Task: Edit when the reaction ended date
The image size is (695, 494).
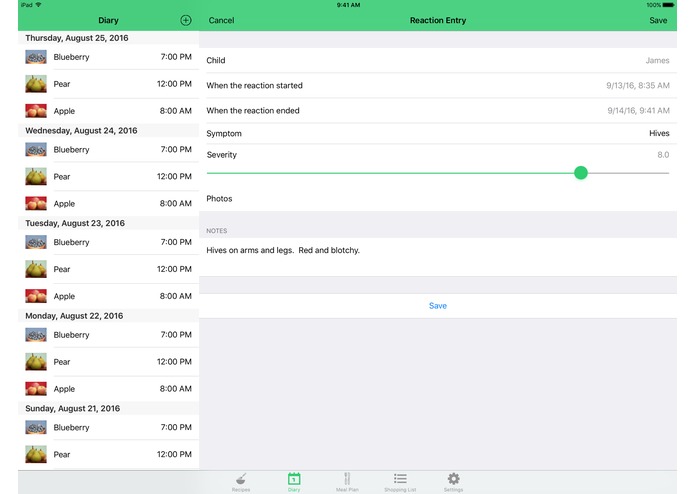Action: (438, 110)
